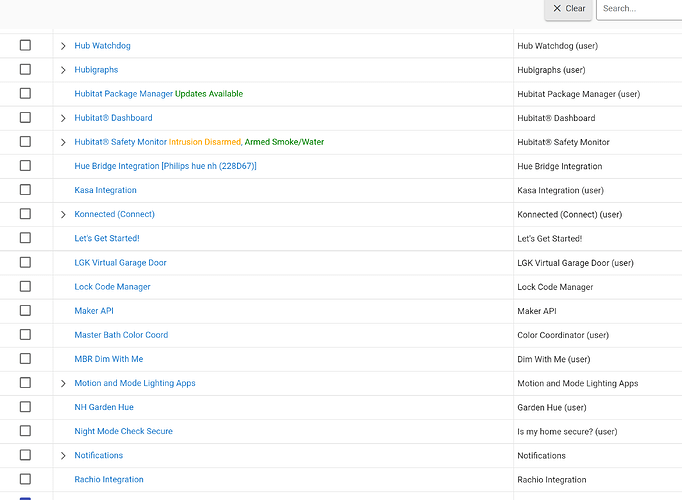Check the Master Bath Color Coord checkbox
This screenshot has width=682, height=500.
[25, 334]
